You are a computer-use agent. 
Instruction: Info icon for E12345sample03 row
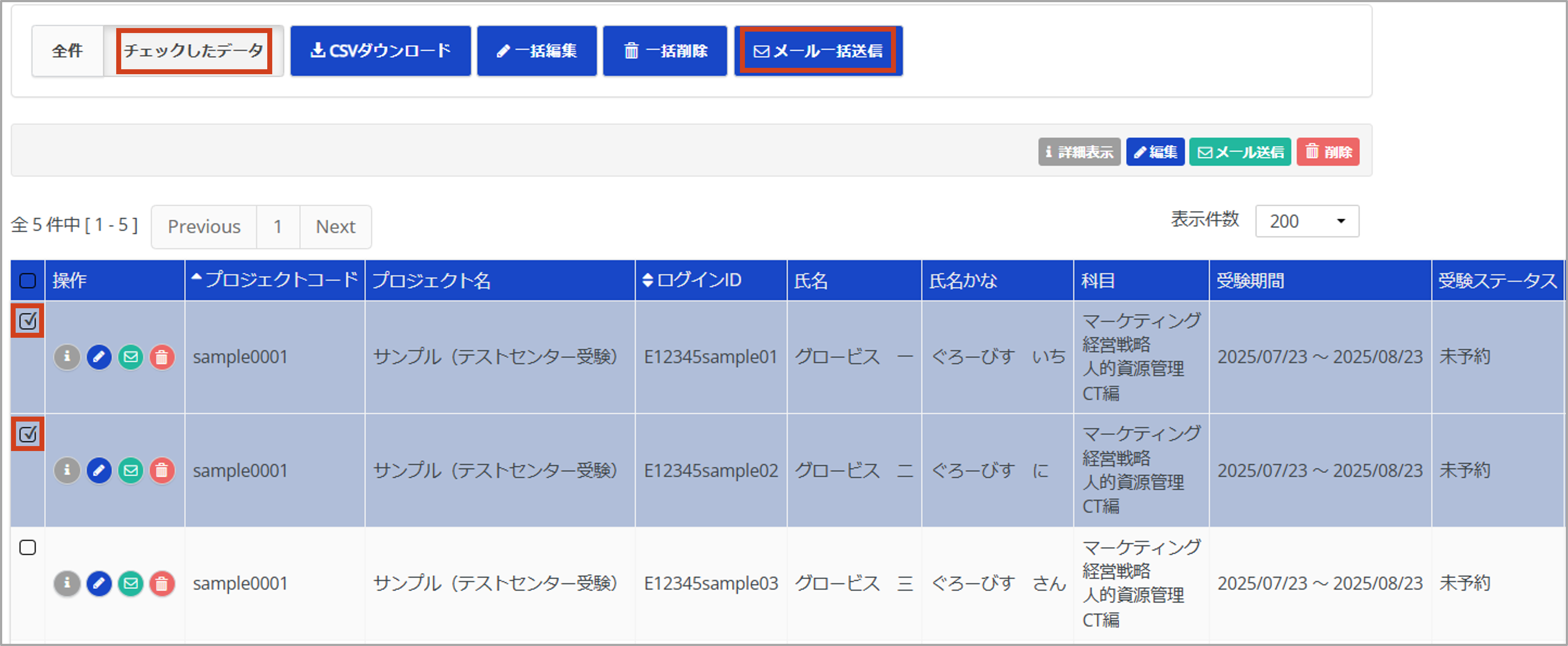pos(67,583)
